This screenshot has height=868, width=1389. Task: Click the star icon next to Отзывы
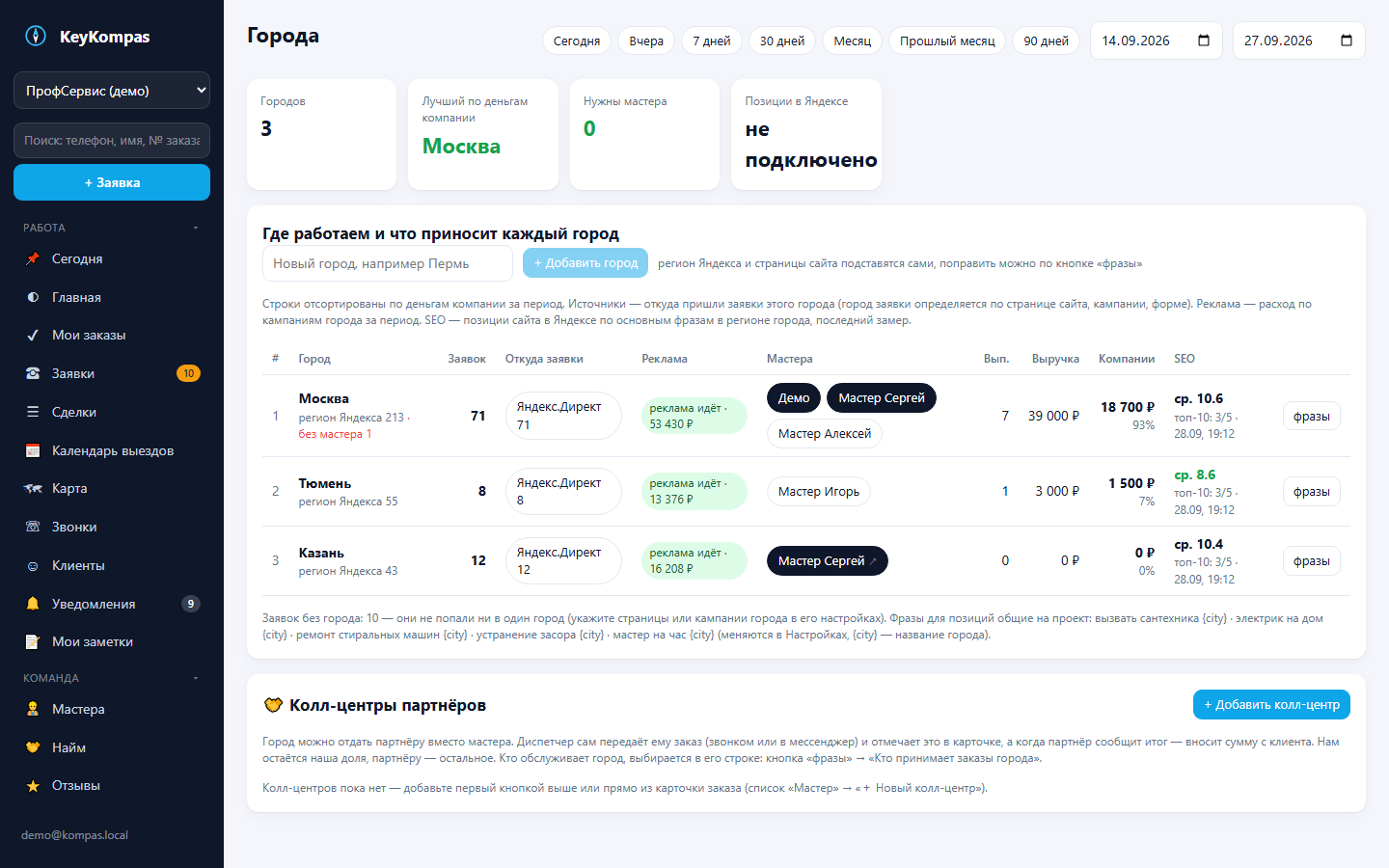[x=33, y=785]
